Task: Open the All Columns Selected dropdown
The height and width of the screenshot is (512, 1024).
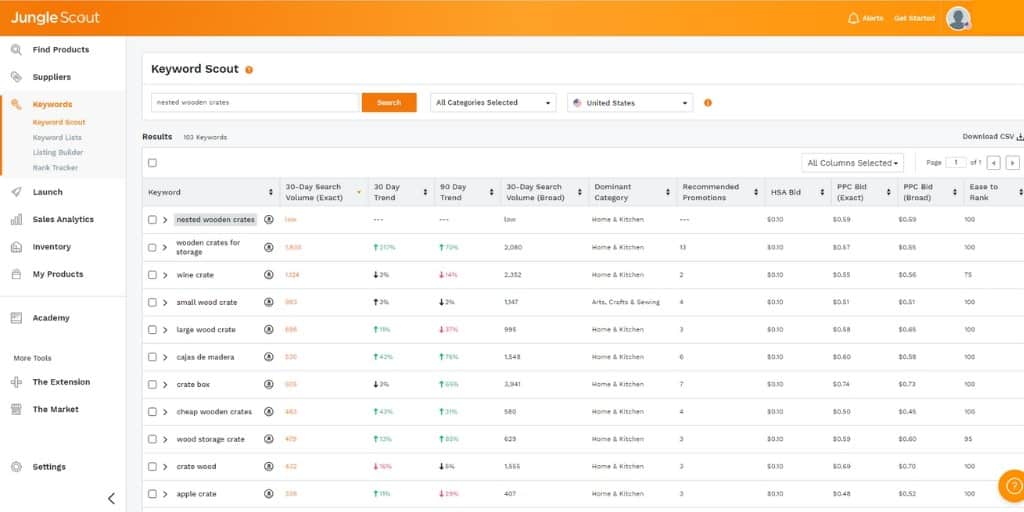Action: 852,163
